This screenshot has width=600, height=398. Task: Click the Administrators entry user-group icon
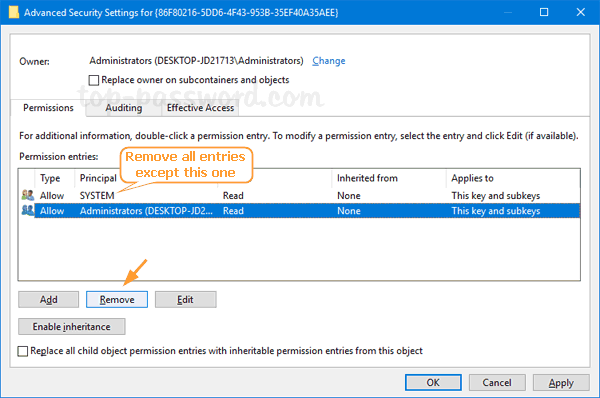pos(28,210)
